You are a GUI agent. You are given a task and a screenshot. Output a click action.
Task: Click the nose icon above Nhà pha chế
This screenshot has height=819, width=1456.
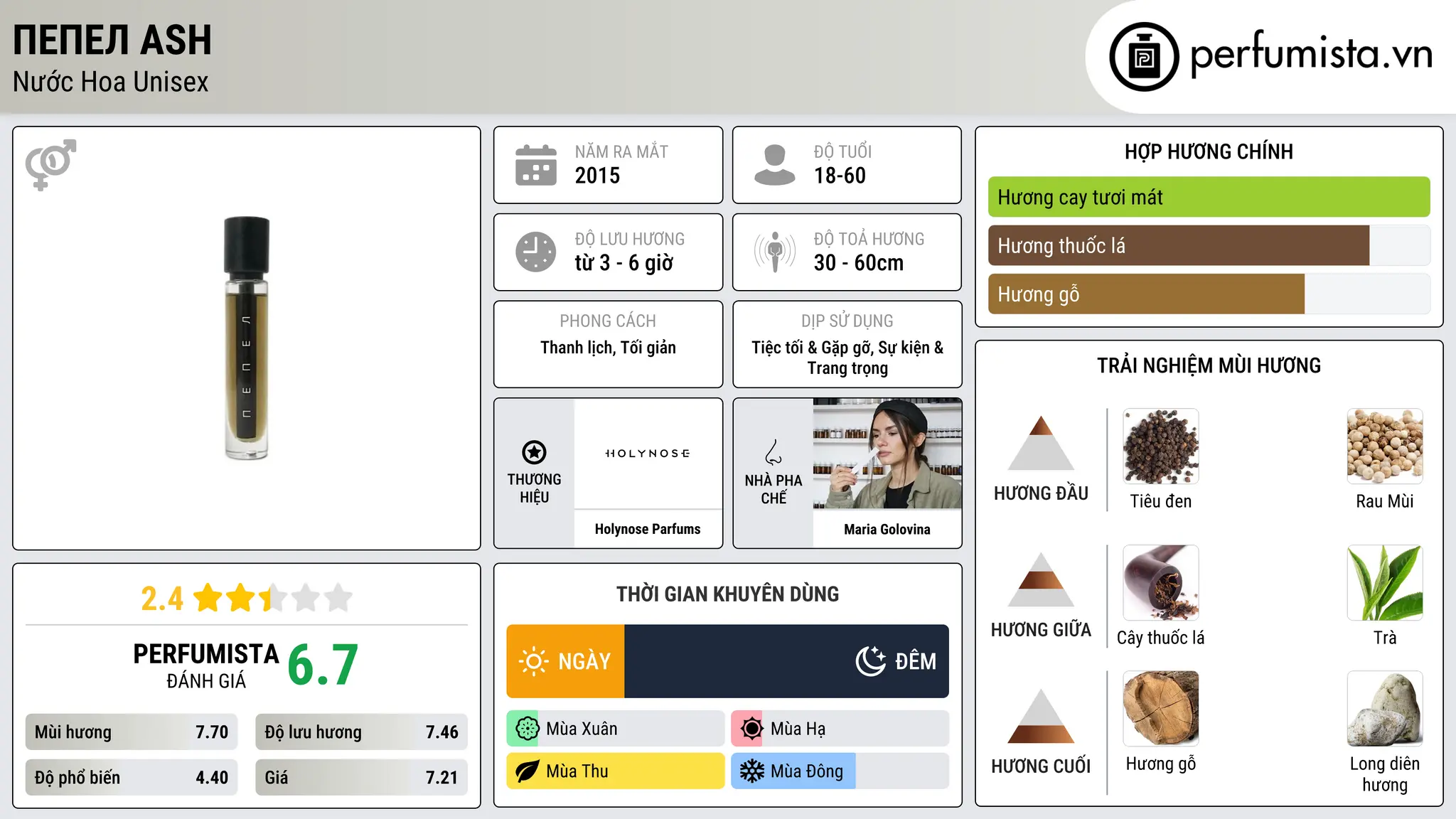pos(773,452)
